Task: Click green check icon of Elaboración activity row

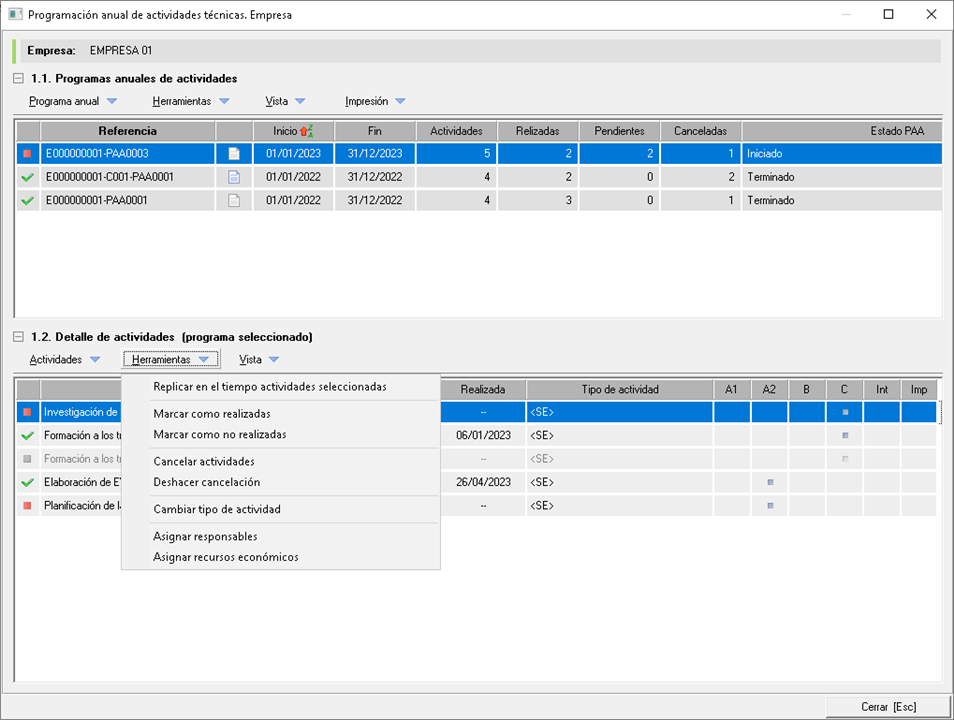Action: coord(27,482)
